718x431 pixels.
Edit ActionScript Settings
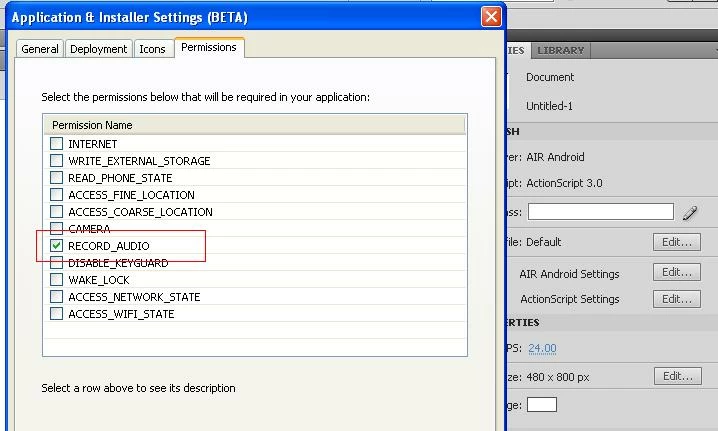click(677, 299)
